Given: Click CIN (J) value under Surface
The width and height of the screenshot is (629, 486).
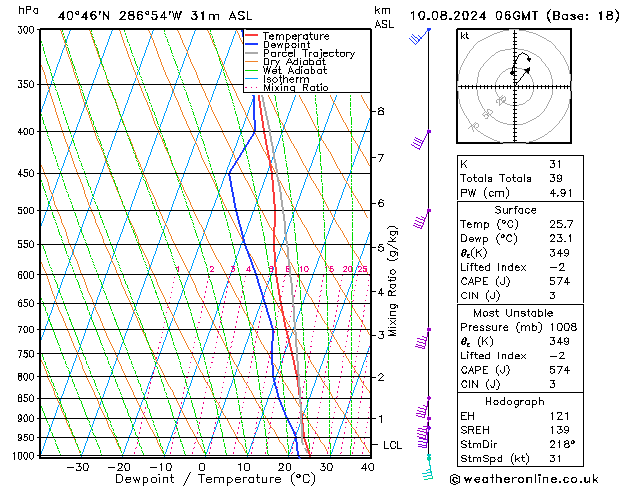Looking at the screenshot, I should tap(552, 296).
